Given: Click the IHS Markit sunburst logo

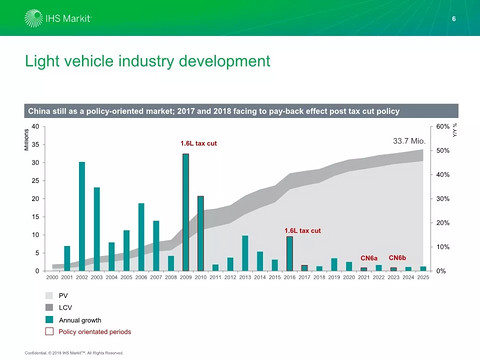Looking at the screenshot, I should [x=33, y=18].
